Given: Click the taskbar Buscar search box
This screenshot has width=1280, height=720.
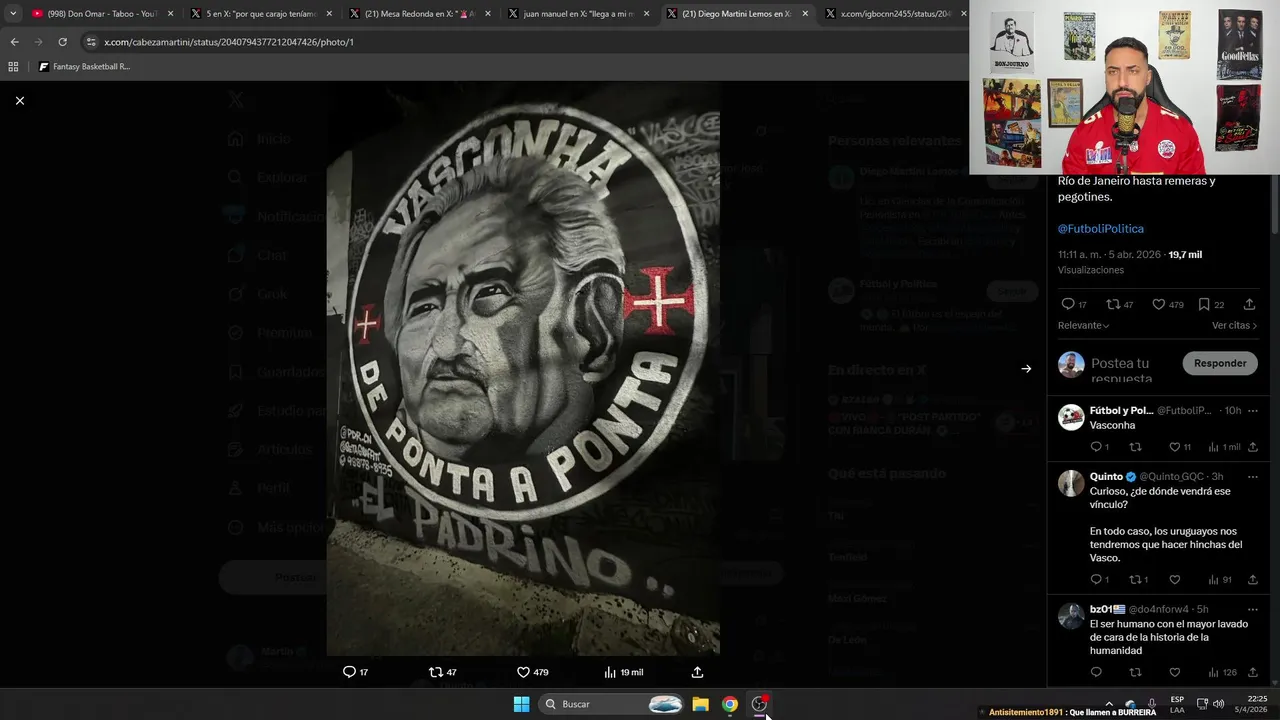Looking at the screenshot, I should pos(613,704).
